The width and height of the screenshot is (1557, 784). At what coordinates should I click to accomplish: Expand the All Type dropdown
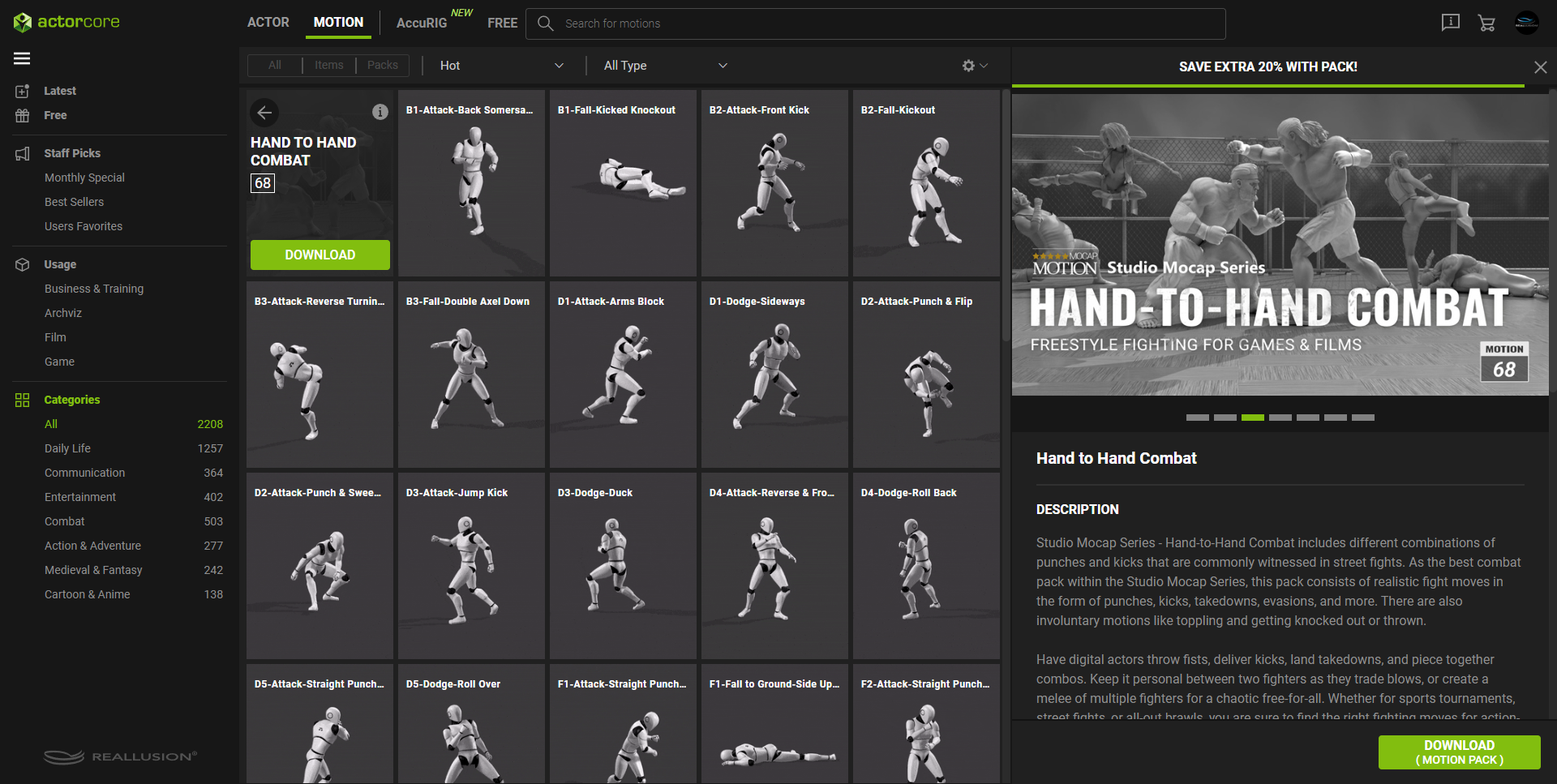(665, 66)
